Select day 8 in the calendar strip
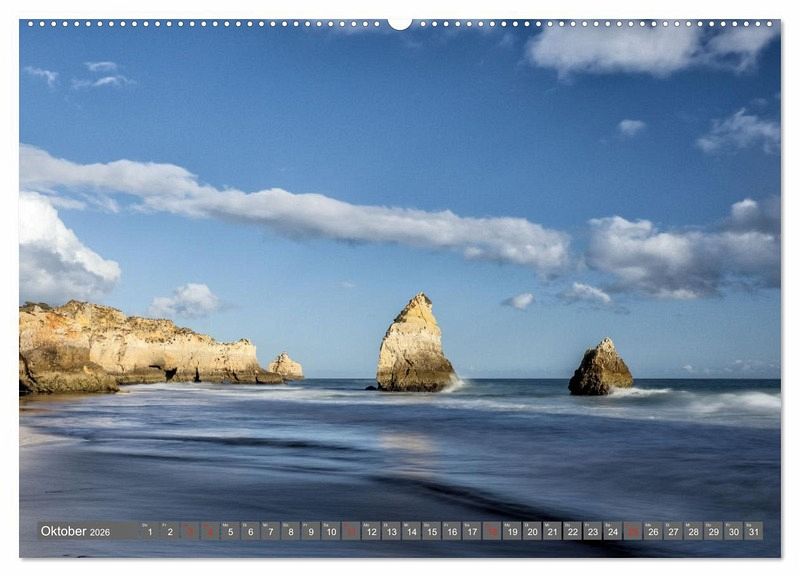 click(290, 531)
